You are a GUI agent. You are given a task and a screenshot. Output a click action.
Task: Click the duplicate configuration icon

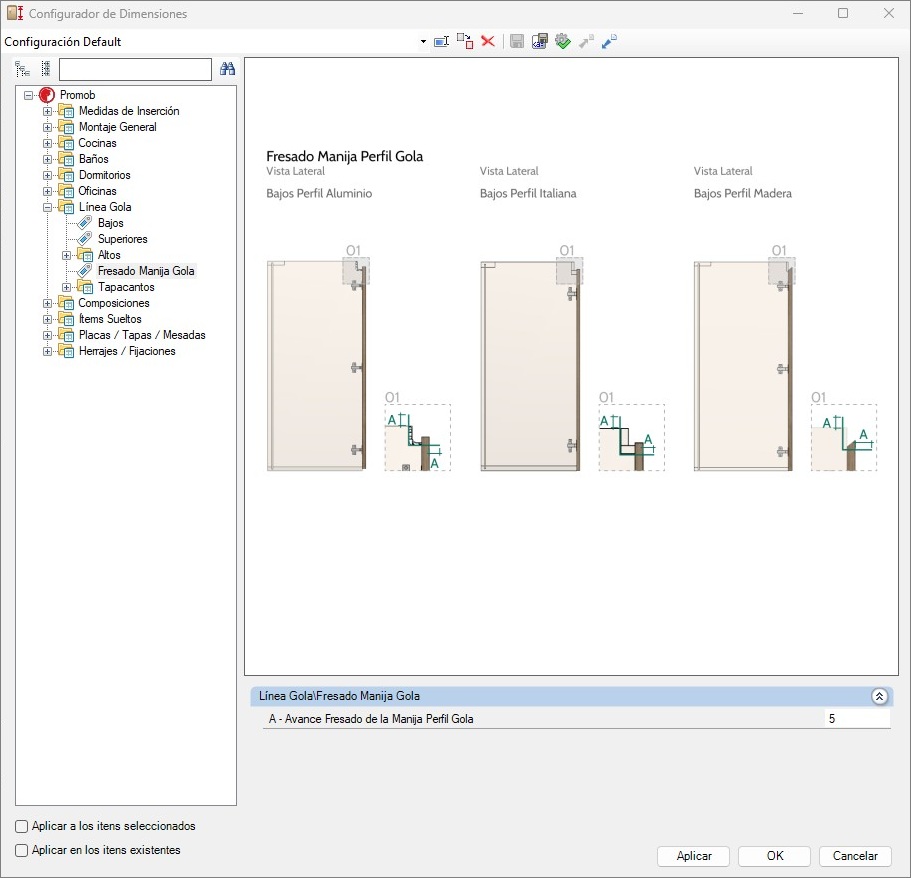pyautogui.click(x=465, y=41)
